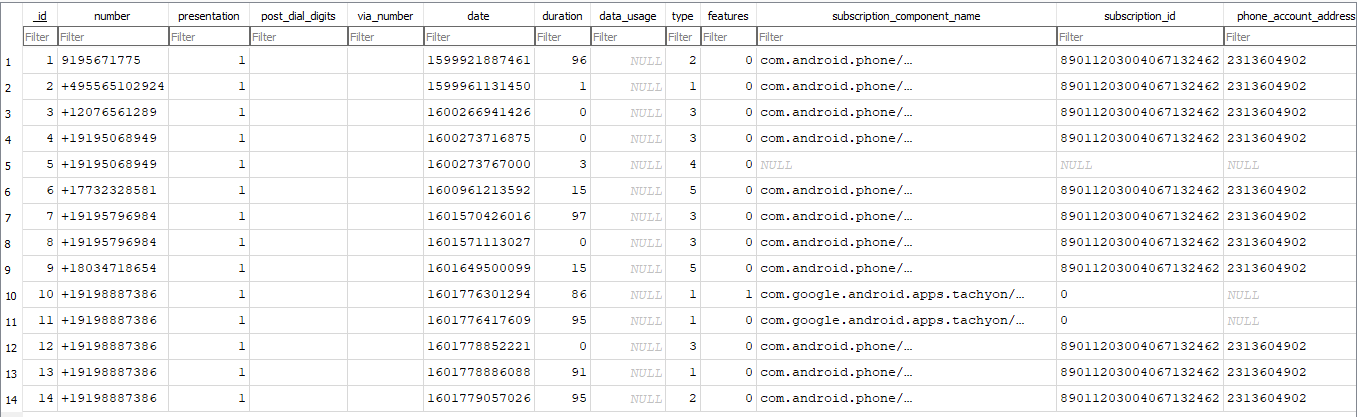This screenshot has width=1357, height=417.
Task: Select number cell +495565102924
Action: pyautogui.click(x=112, y=86)
